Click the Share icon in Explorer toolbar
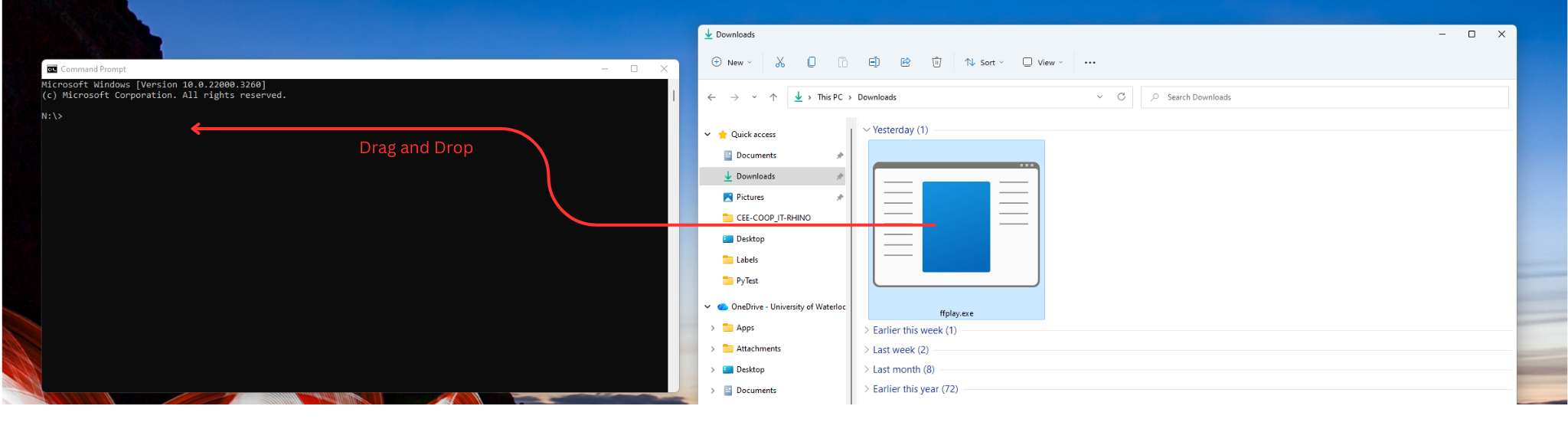 (905, 62)
